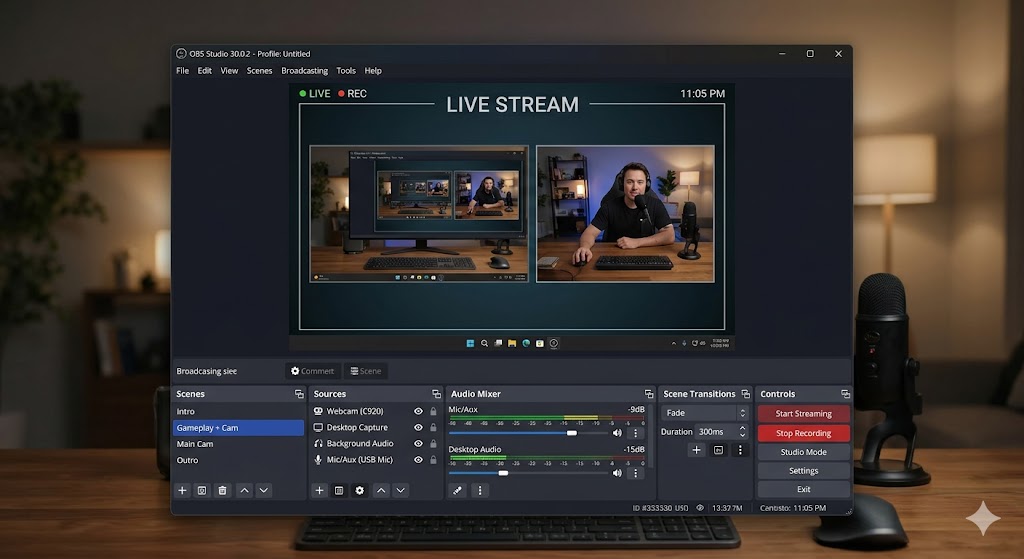The height and width of the screenshot is (559, 1024).
Task: Click the search icon in the preview taskbar
Action: (x=485, y=343)
